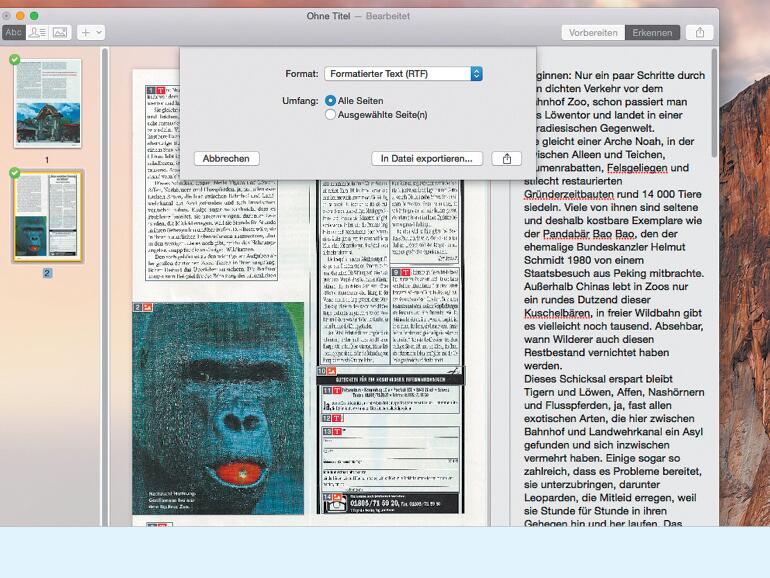Switch to the Vorbereiten tab
This screenshot has width=770, height=578.
coord(593,32)
